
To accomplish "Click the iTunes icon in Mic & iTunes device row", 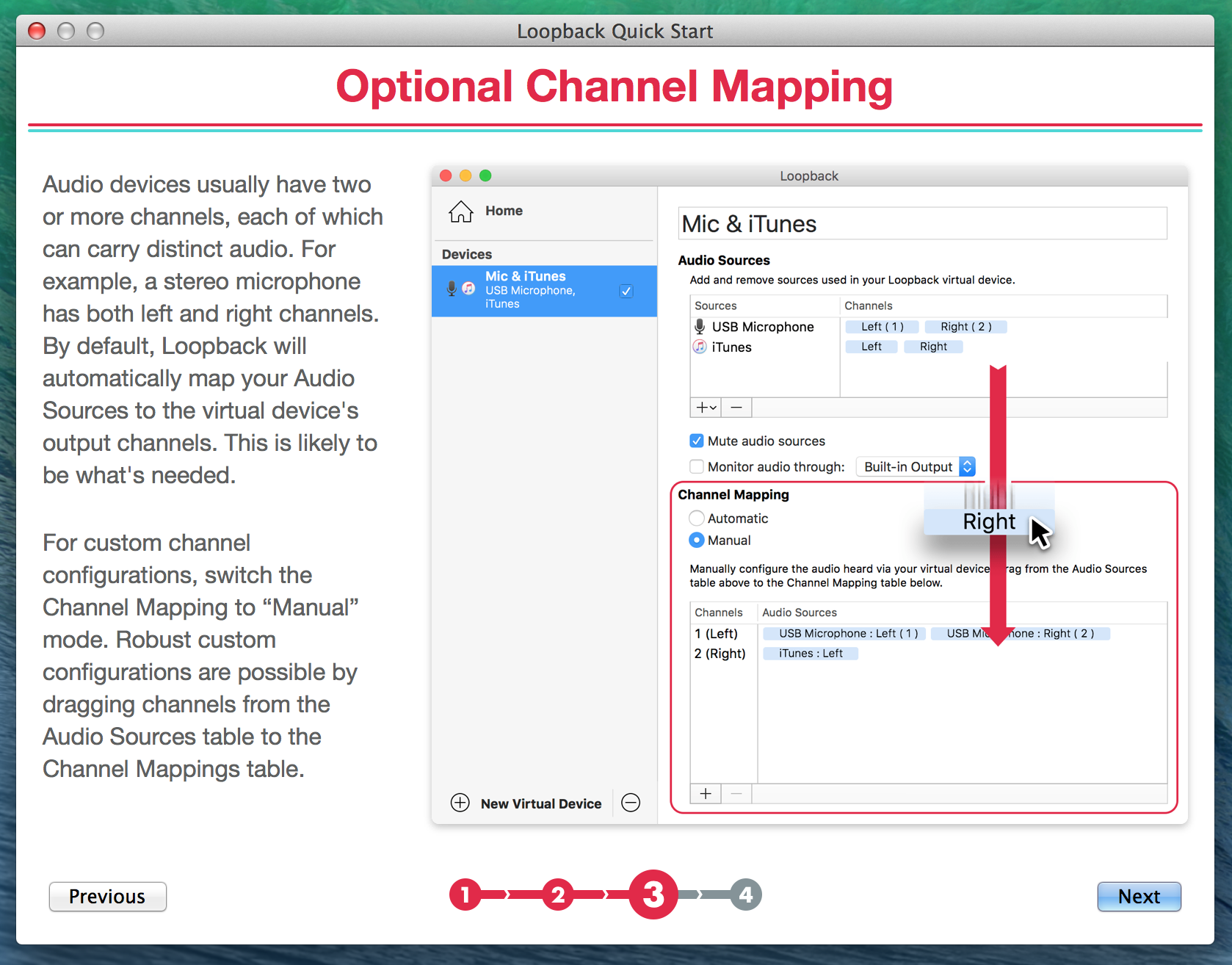I will [468, 289].
